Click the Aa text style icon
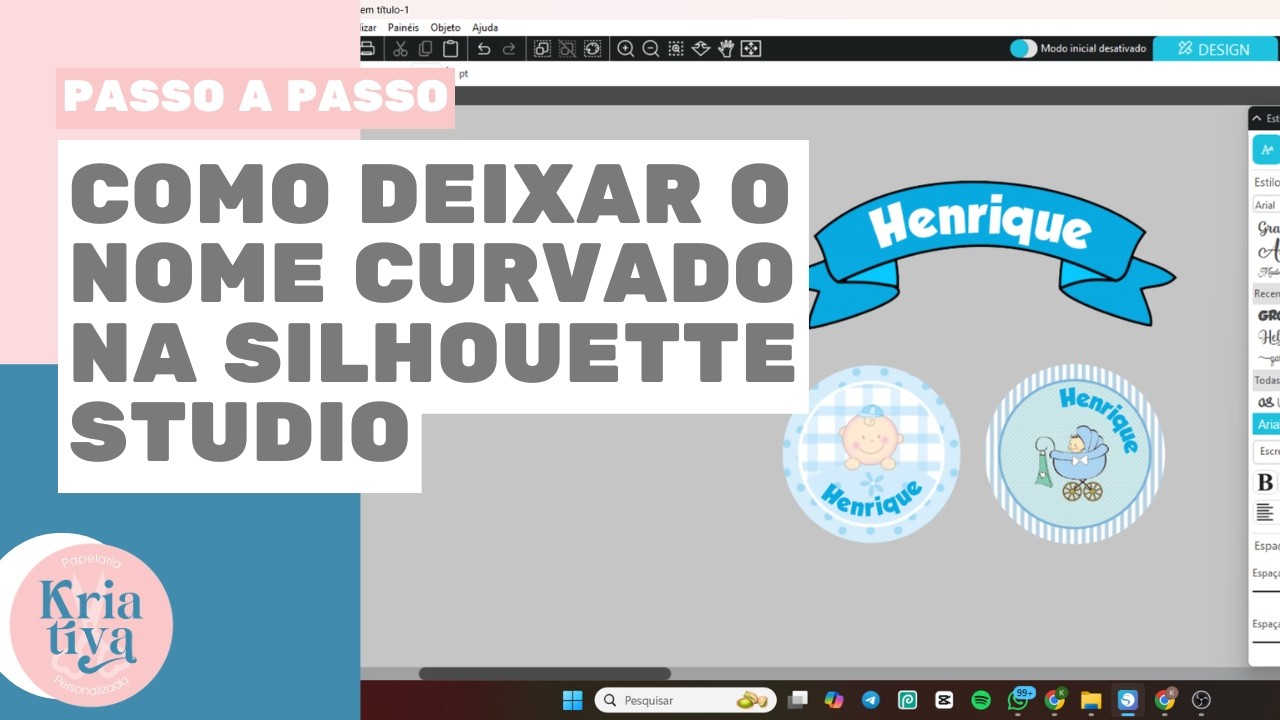The image size is (1280, 720). point(1267,150)
